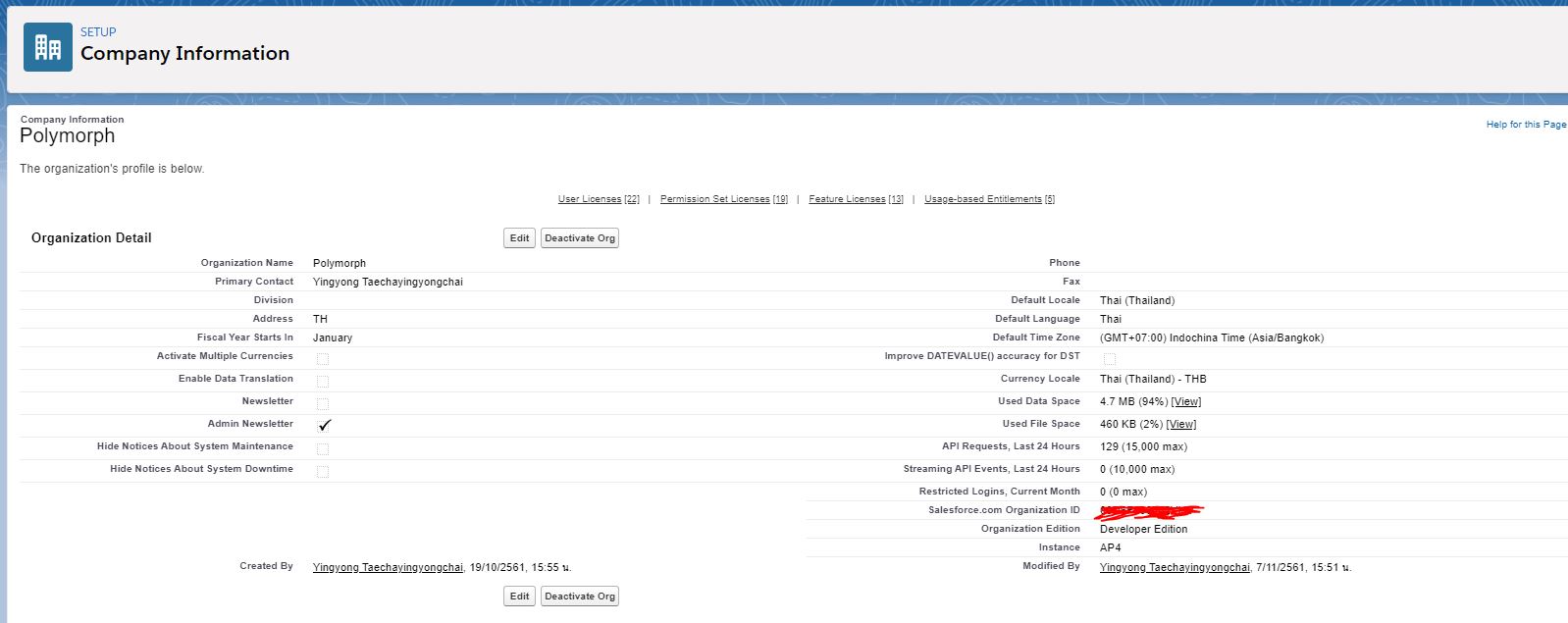Viewport: 1568px width, 623px height.
Task: Click the Phone field label
Action: pos(1065,263)
